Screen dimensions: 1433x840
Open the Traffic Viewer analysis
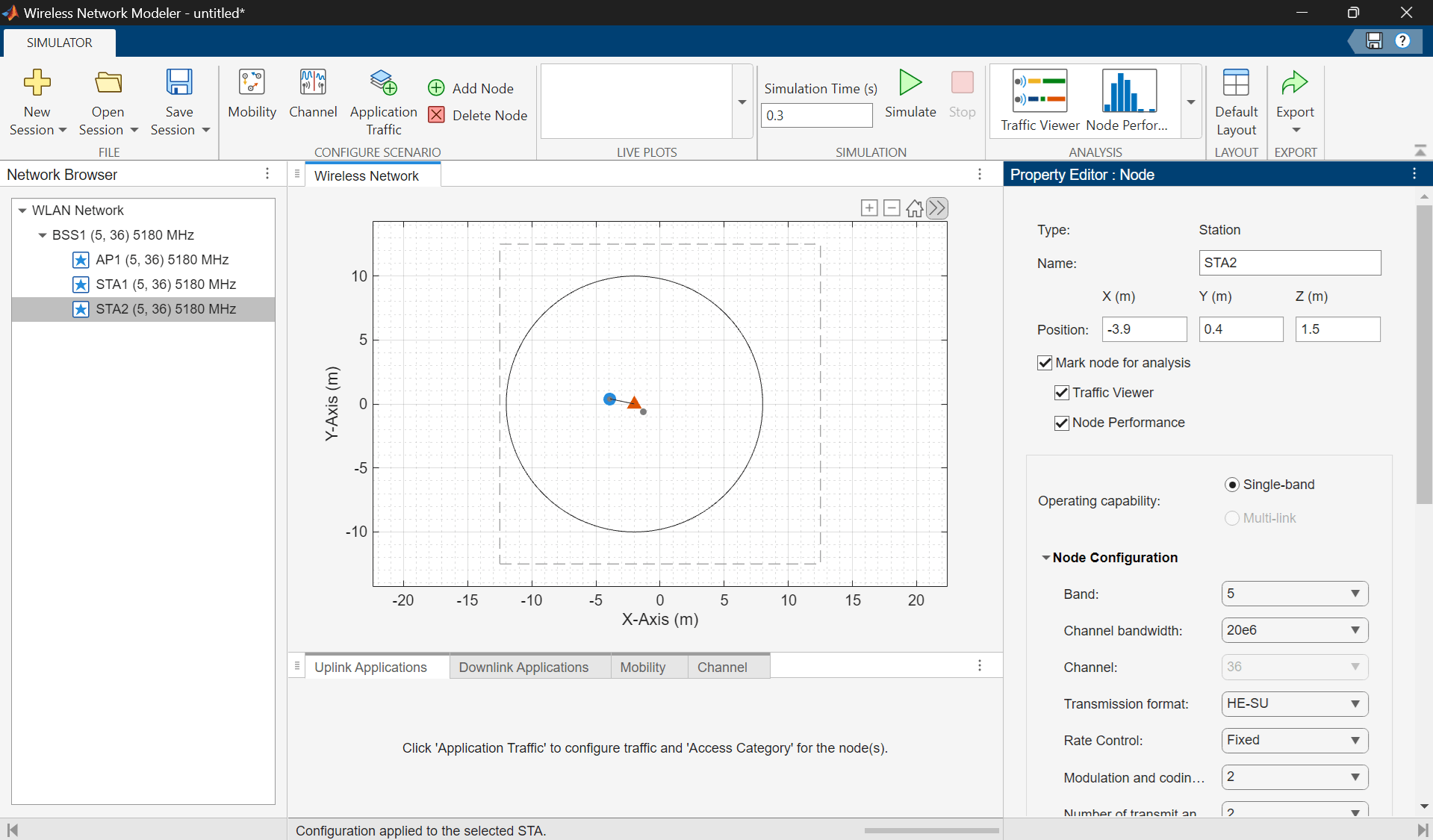click(1039, 101)
